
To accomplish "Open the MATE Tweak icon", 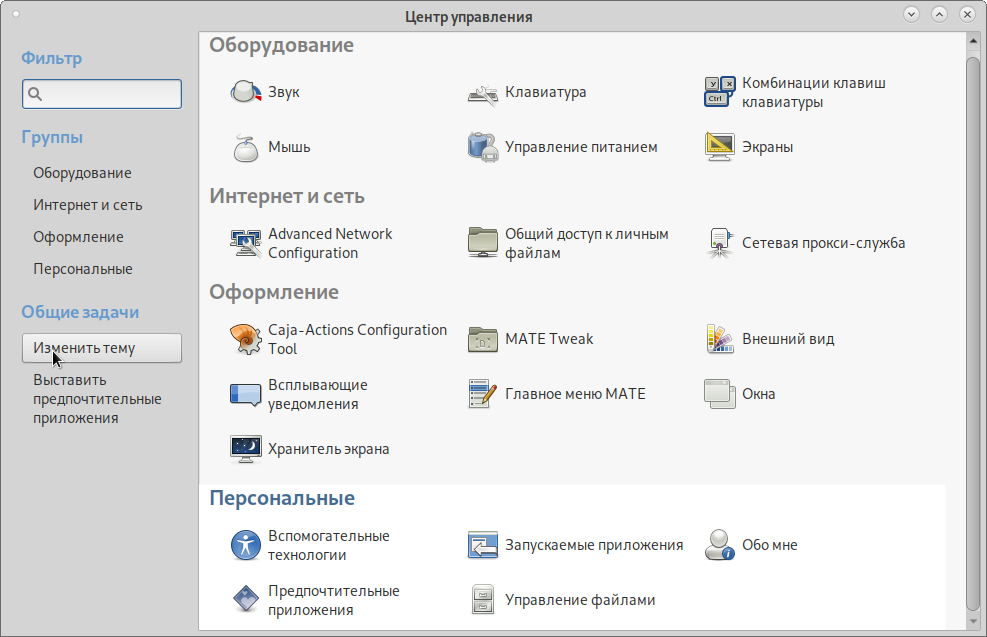I will tap(483, 339).
